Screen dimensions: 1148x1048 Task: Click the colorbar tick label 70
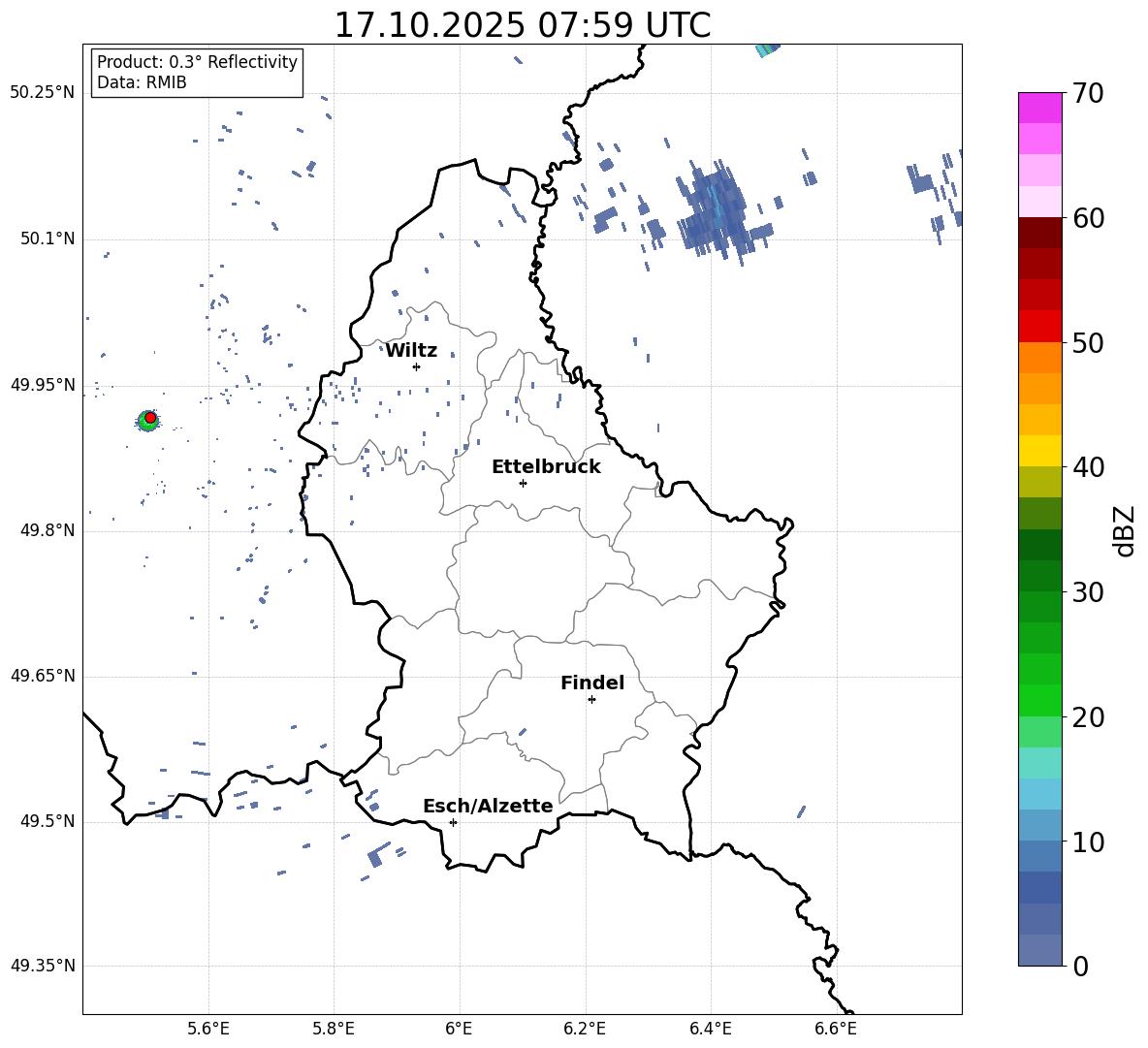tap(1088, 94)
